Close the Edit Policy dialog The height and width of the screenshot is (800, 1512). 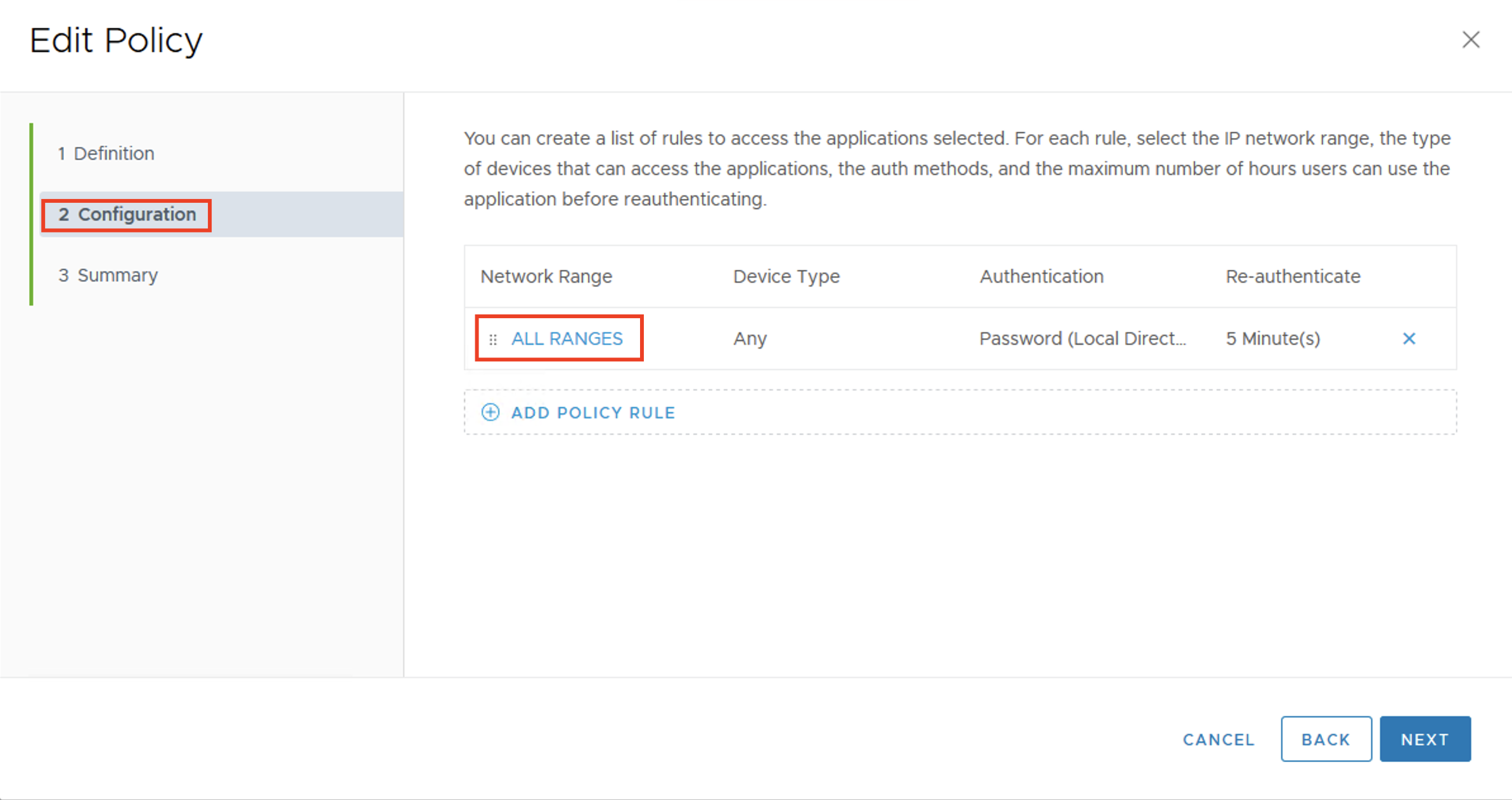[x=1471, y=40]
